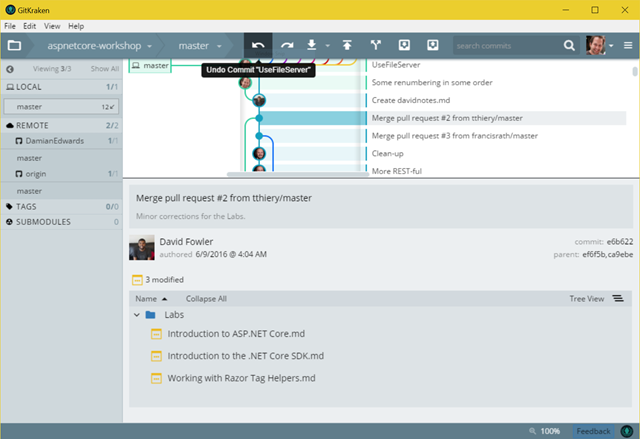Click the Undo commit icon

259,45
